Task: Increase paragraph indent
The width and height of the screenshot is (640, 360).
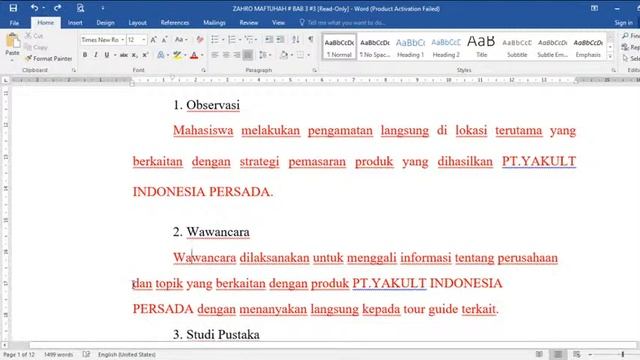Action: click(280, 40)
